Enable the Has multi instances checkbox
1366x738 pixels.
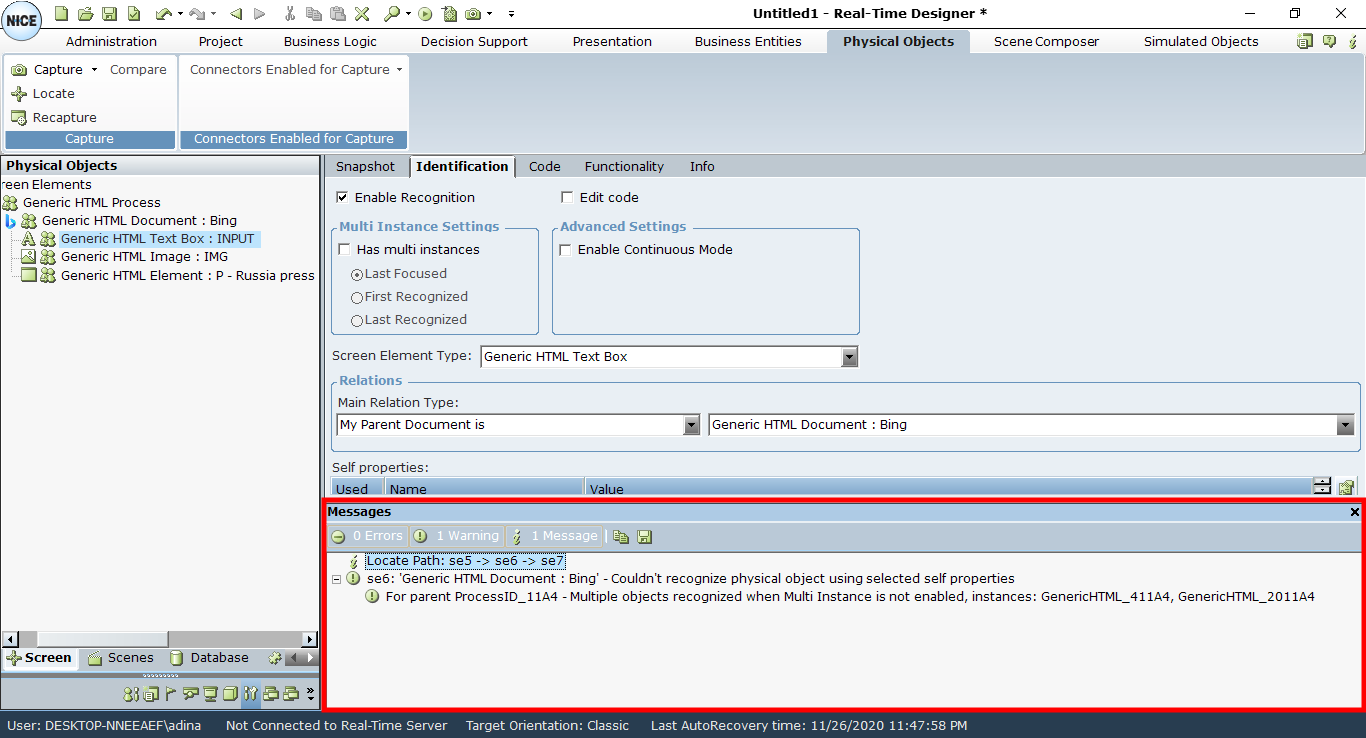tap(345, 249)
